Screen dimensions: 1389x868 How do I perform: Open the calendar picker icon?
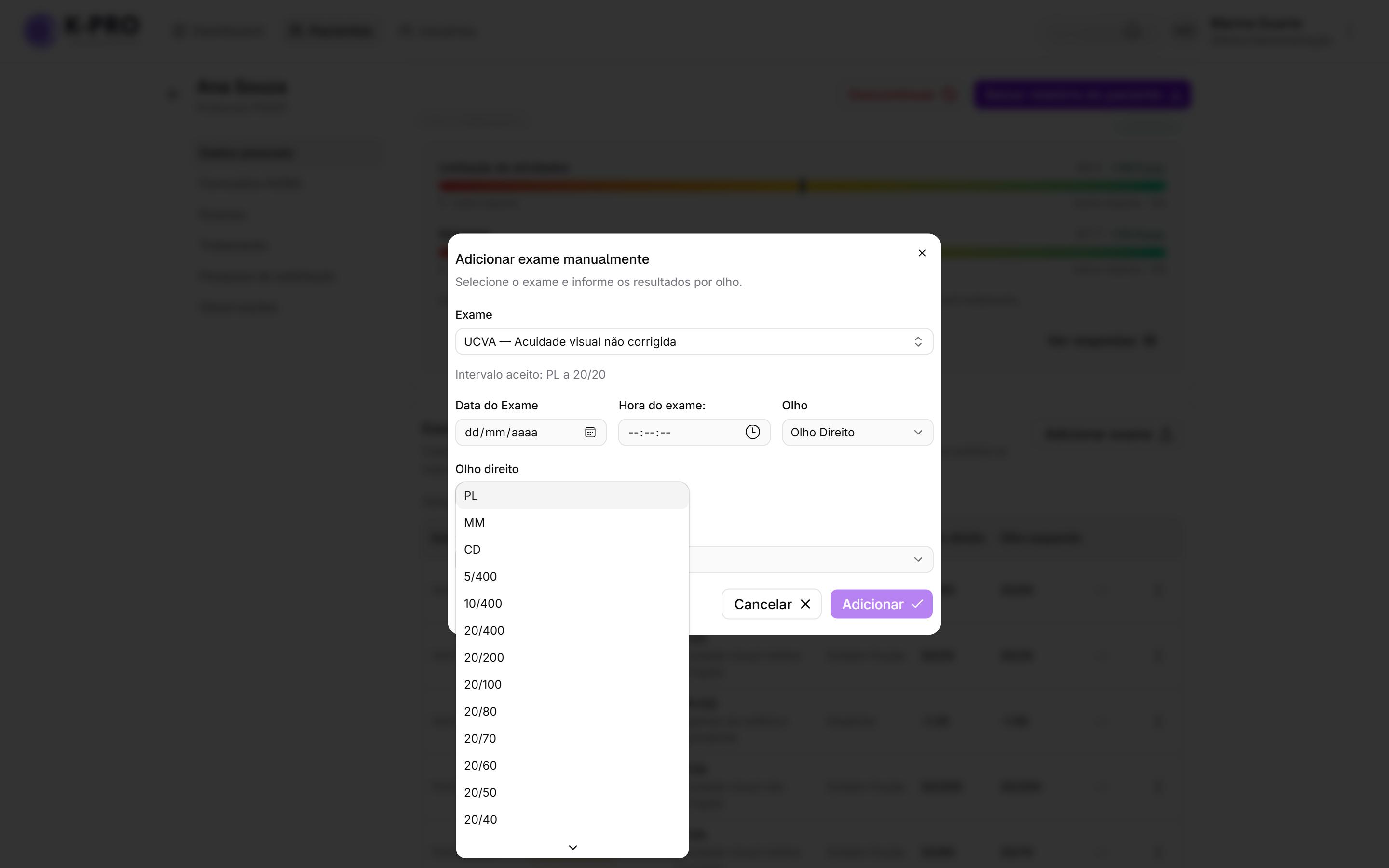[x=590, y=432]
